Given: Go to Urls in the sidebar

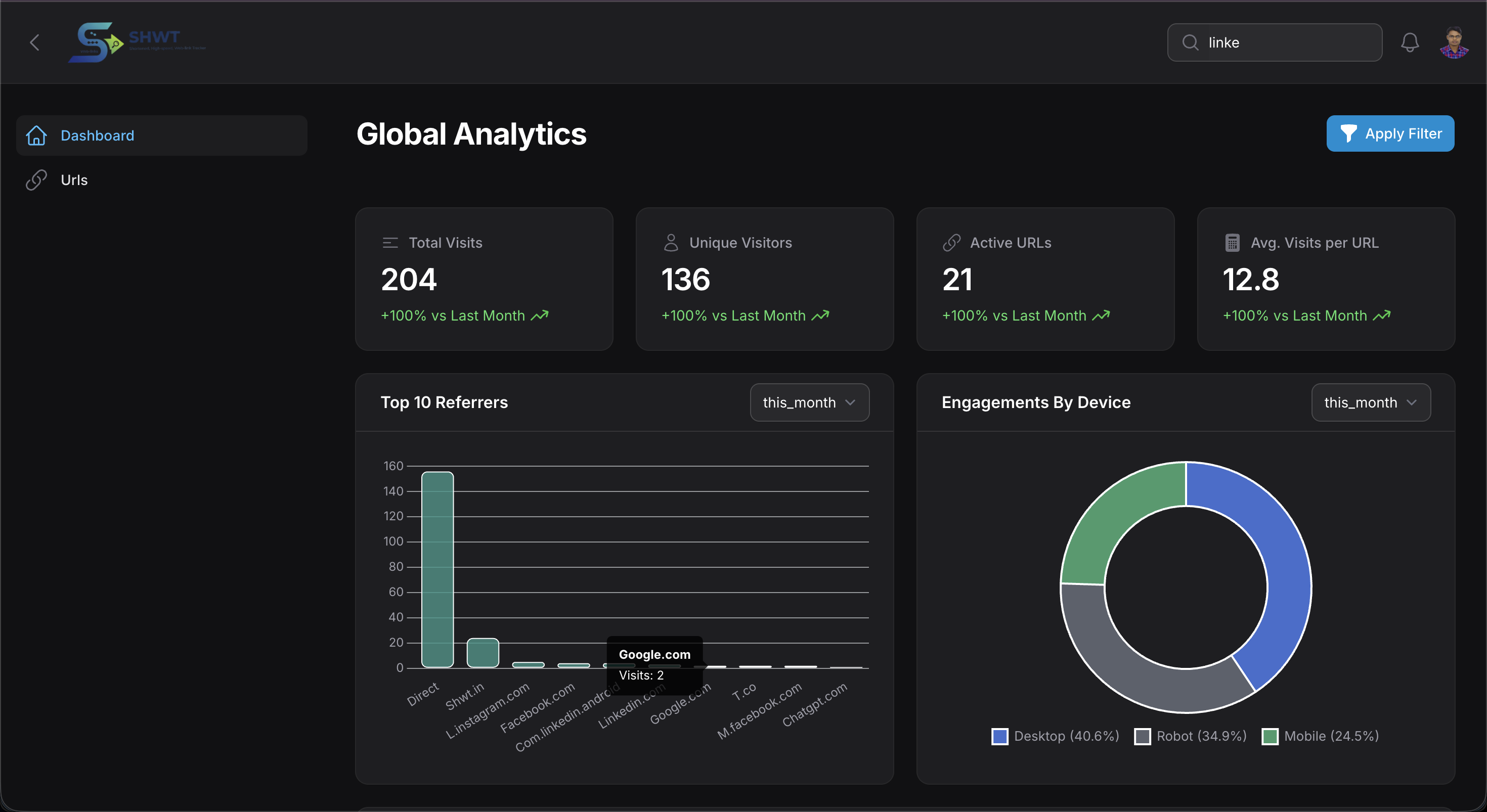Looking at the screenshot, I should pyautogui.click(x=74, y=180).
